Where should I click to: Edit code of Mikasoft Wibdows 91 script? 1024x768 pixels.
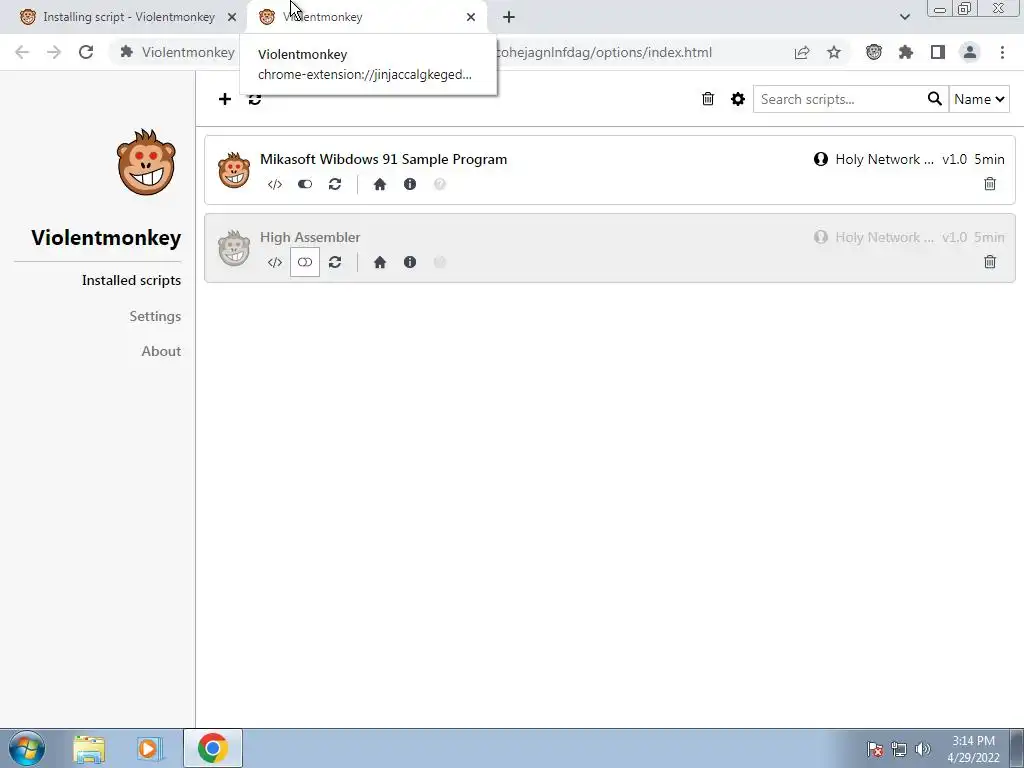275,184
